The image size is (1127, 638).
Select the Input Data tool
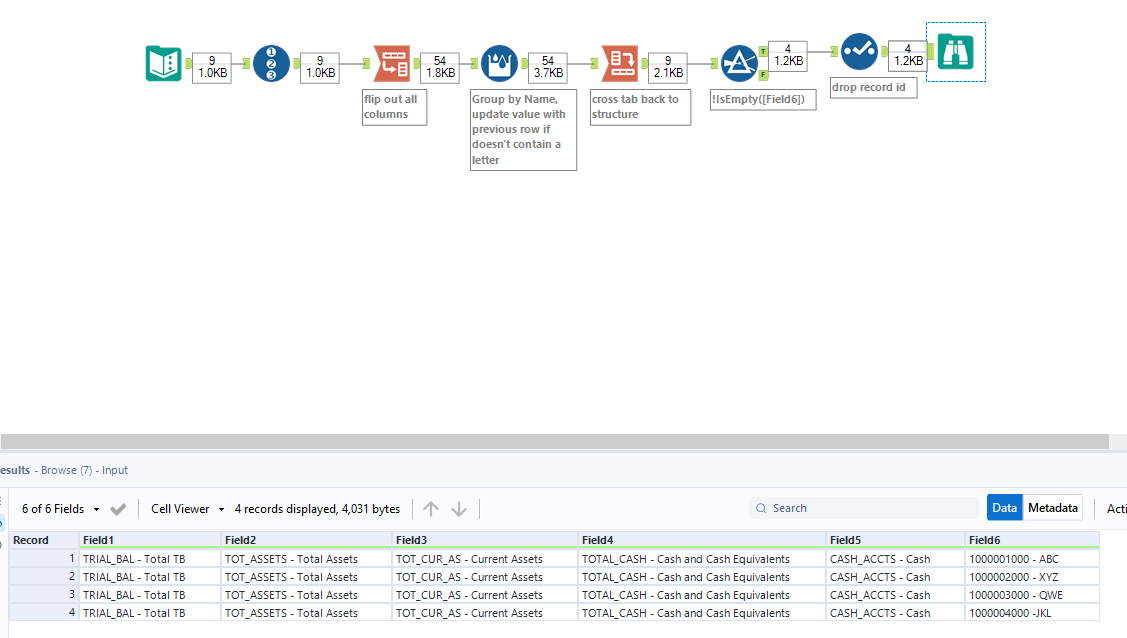[x=163, y=62]
